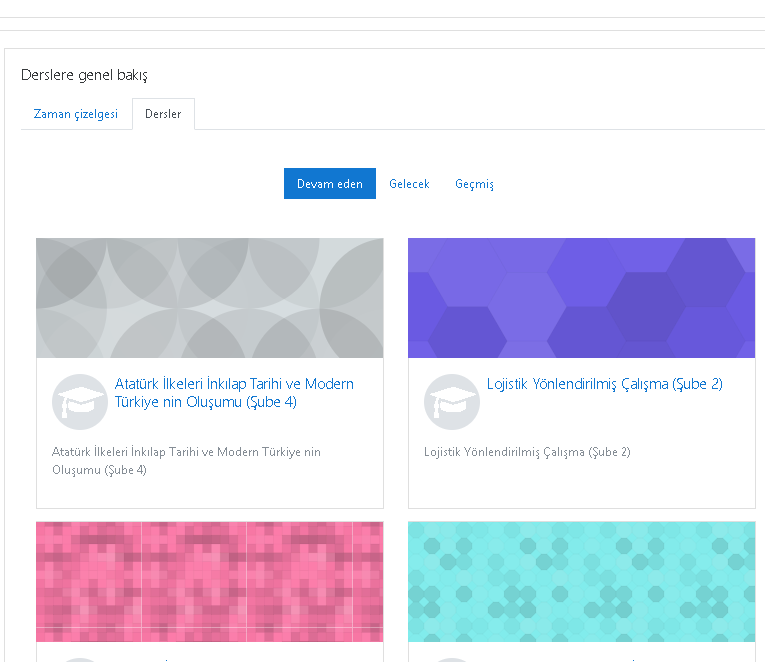The width and height of the screenshot is (765, 662).
Task: Click gray summary text of Atatürk İlkeleri course
Action: tap(186, 461)
